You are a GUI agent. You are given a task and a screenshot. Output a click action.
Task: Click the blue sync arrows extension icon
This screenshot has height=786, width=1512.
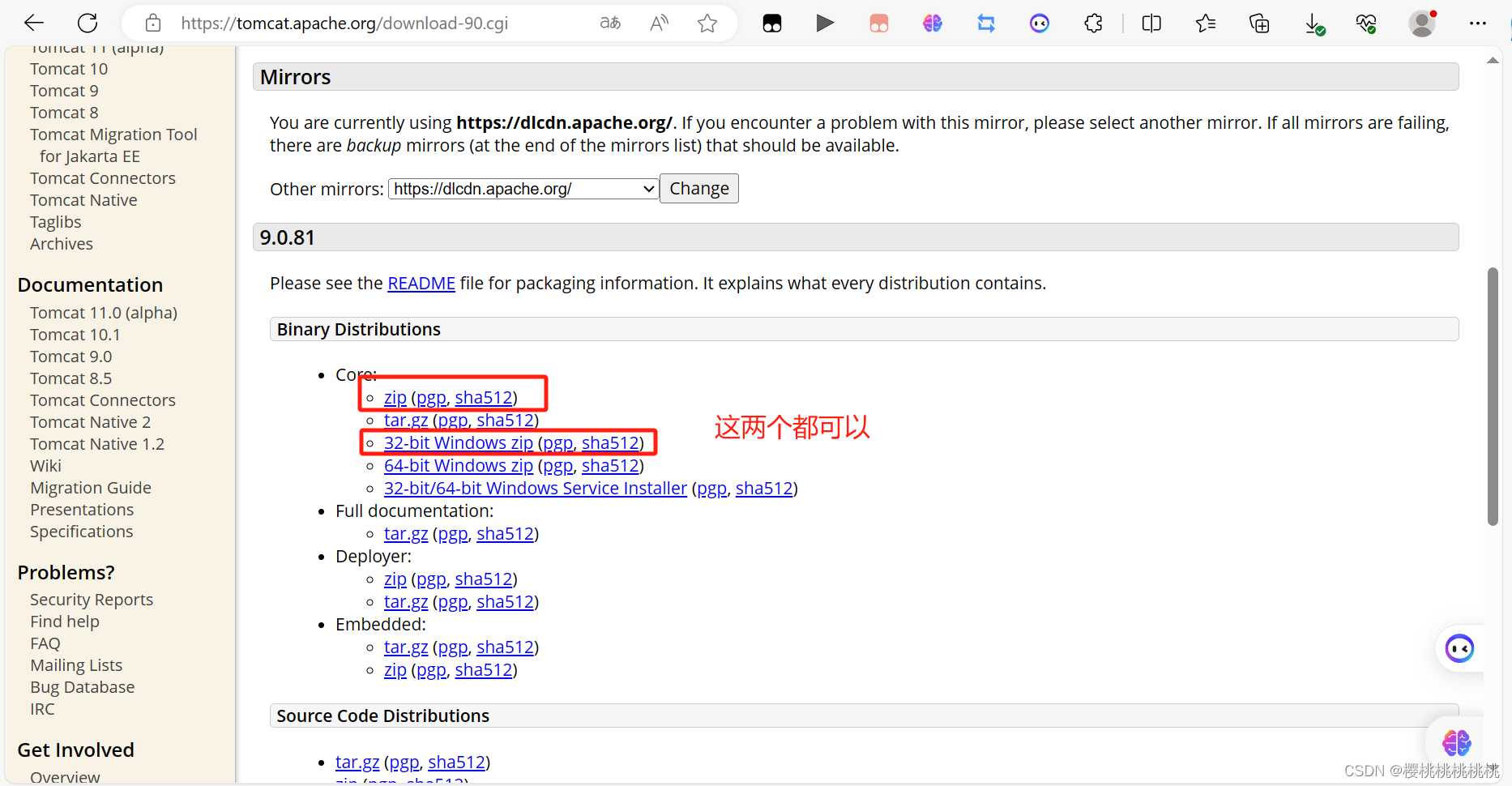(x=986, y=23)
